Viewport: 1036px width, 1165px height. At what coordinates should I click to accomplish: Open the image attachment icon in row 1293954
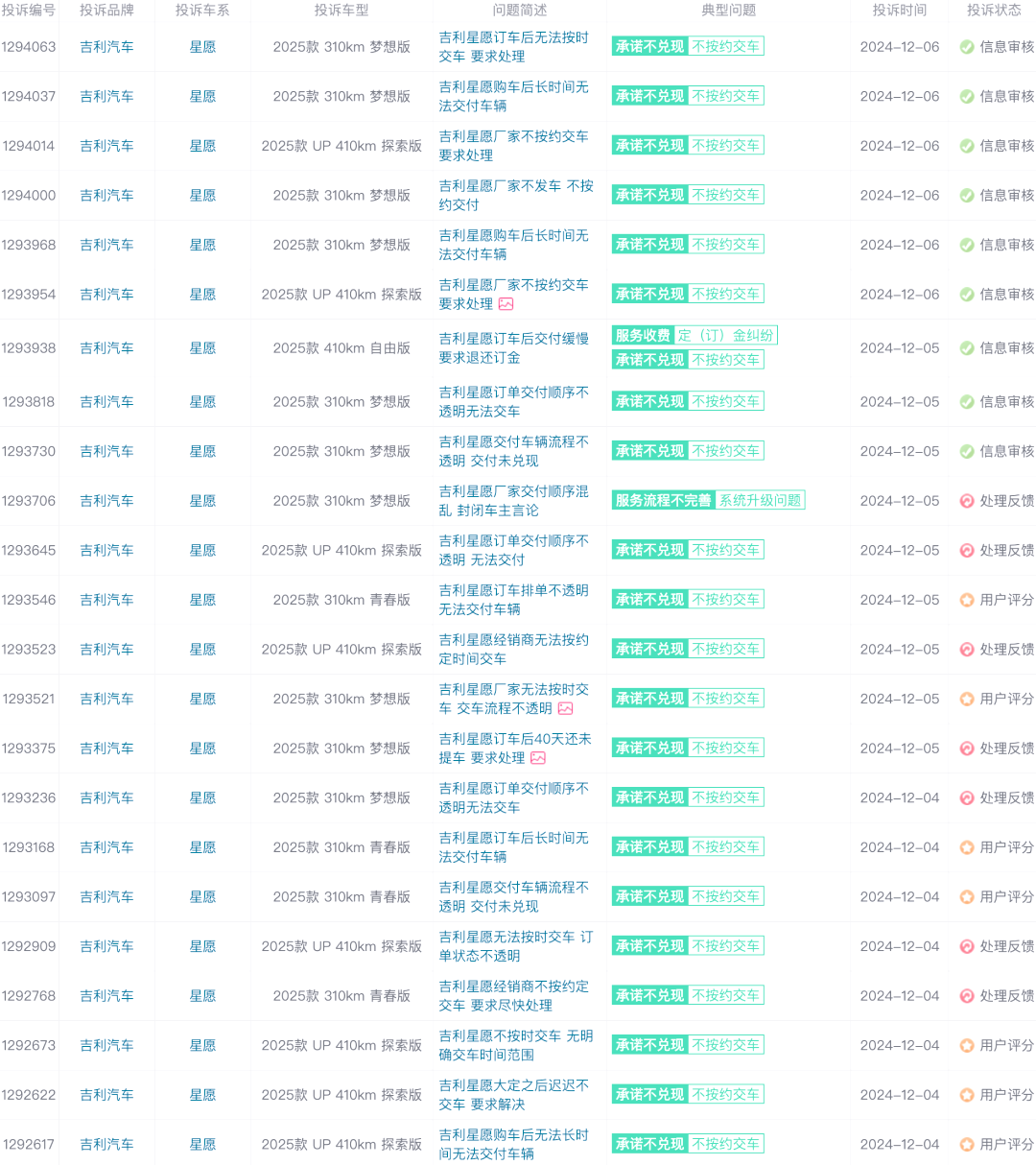(506, 304)
